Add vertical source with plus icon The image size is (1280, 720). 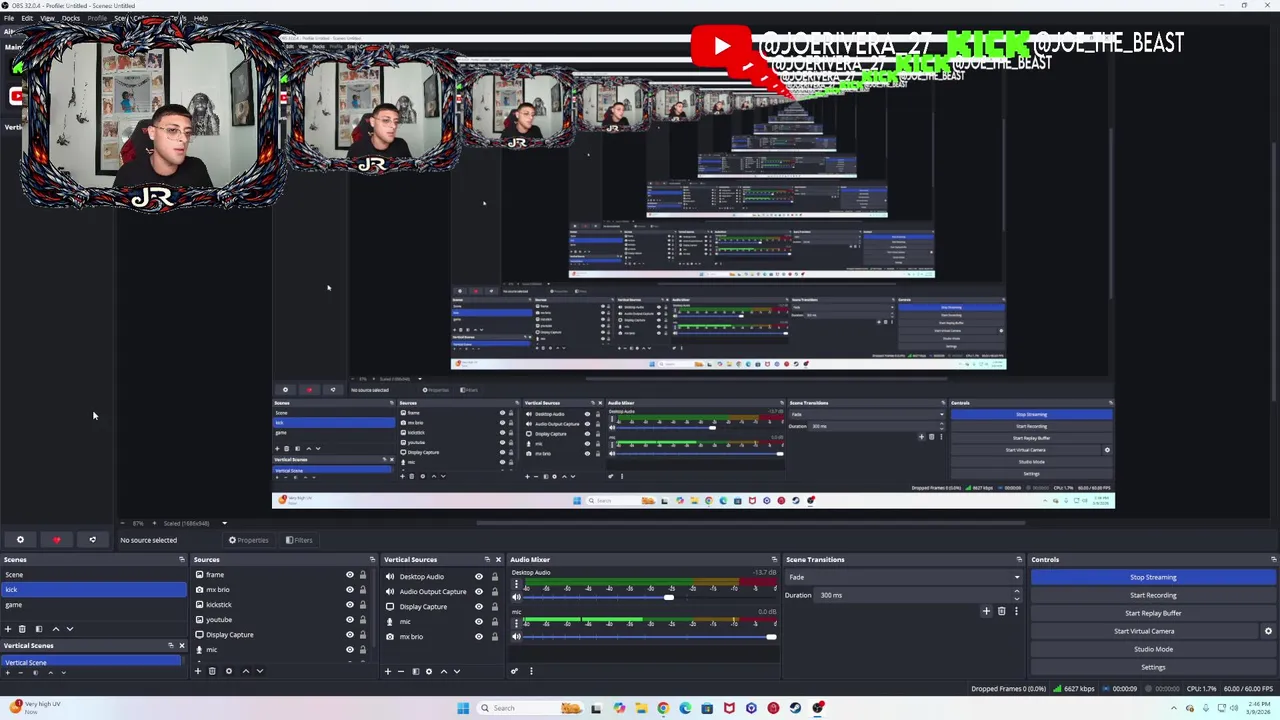tap(388, 671)
